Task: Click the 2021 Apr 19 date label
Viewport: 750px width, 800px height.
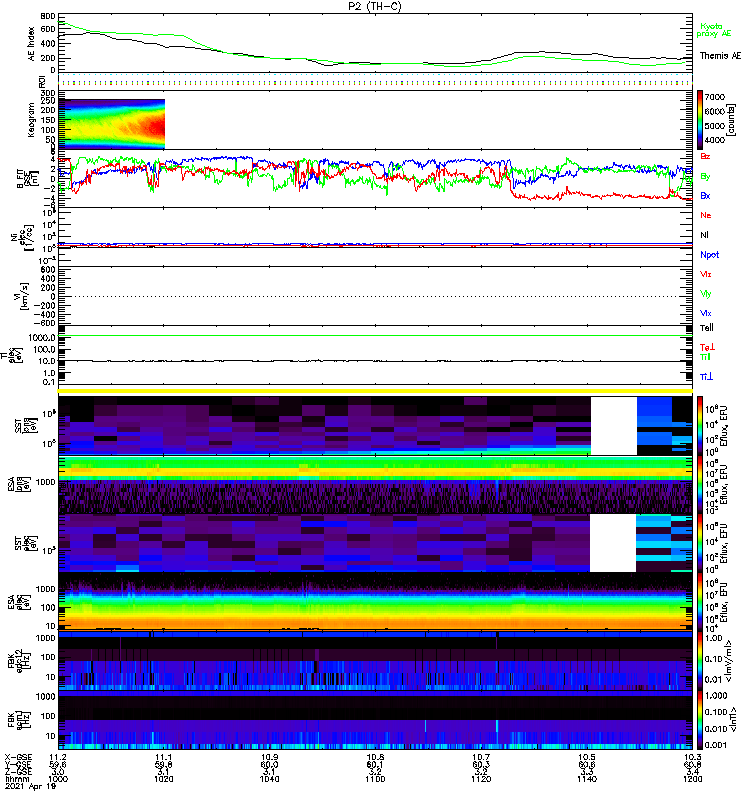Action: click(30, 786)
